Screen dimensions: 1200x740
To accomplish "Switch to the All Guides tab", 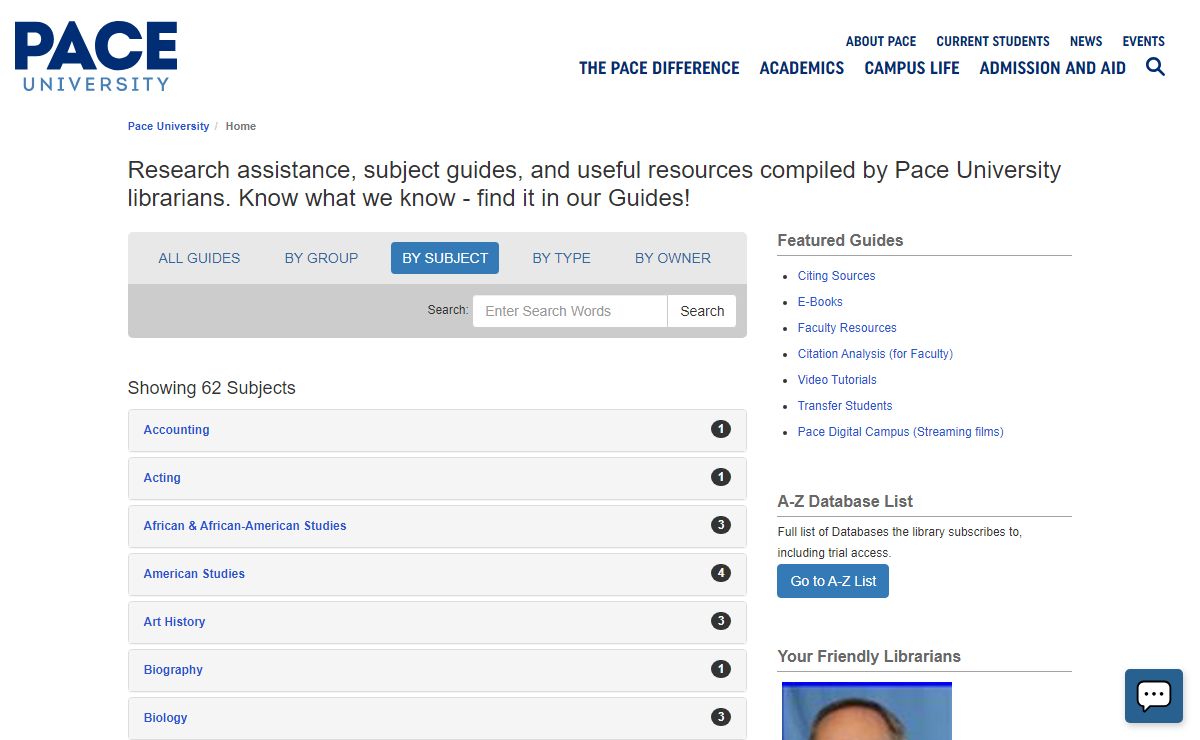I will click(199, 258).
